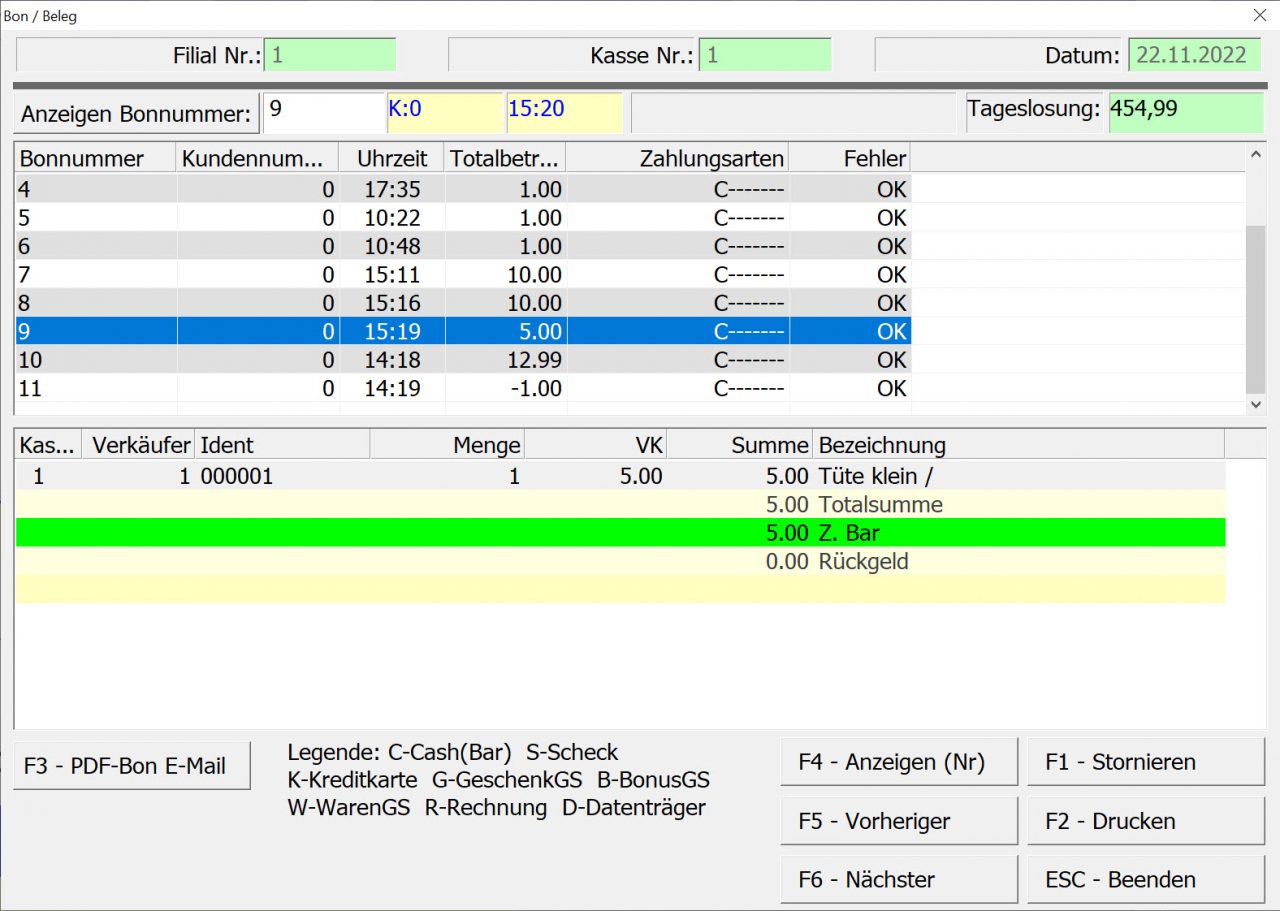Screen dimensions: 1280x911
Task: Click the F2 - Drucken button
Action: [x=1145, y=820]
